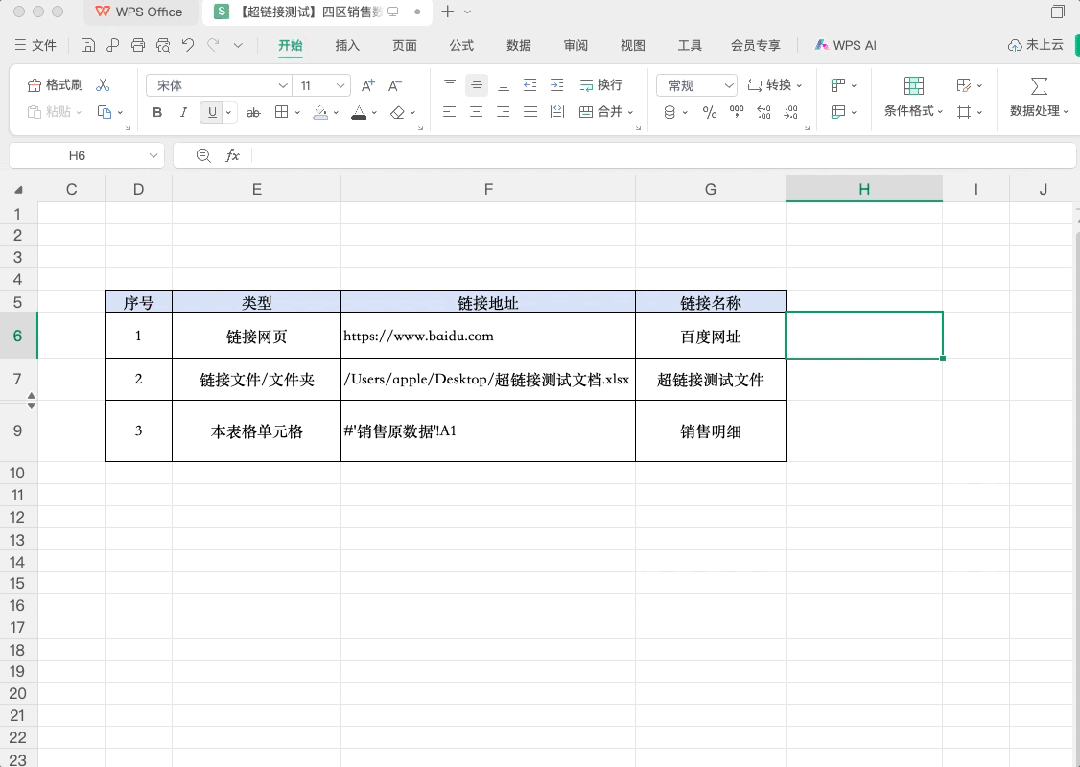The width and height of the screenshot is (1080, 767).
Task: Apply the font color A
Action: (359, 112)
